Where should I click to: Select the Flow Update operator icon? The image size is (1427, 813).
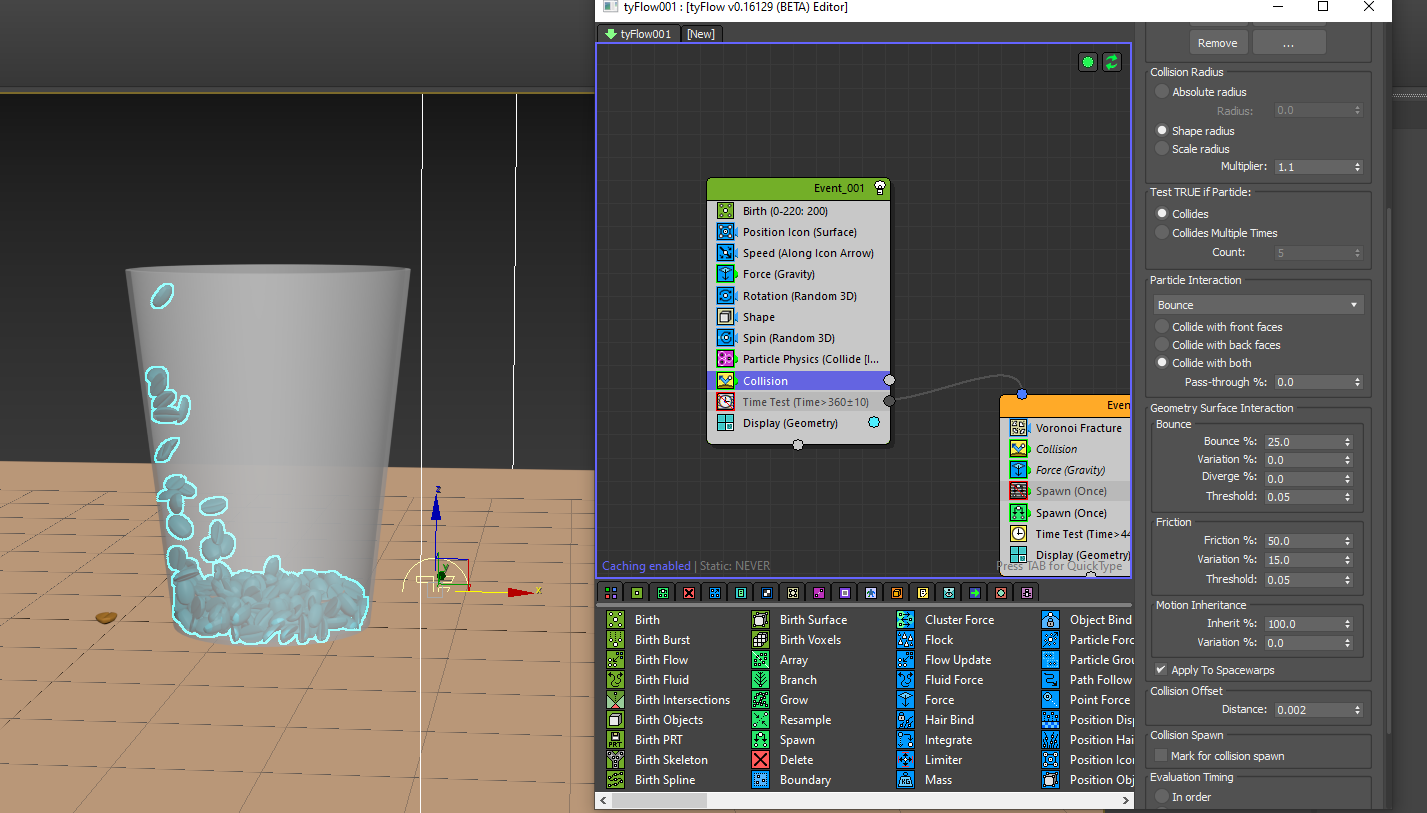906,660
